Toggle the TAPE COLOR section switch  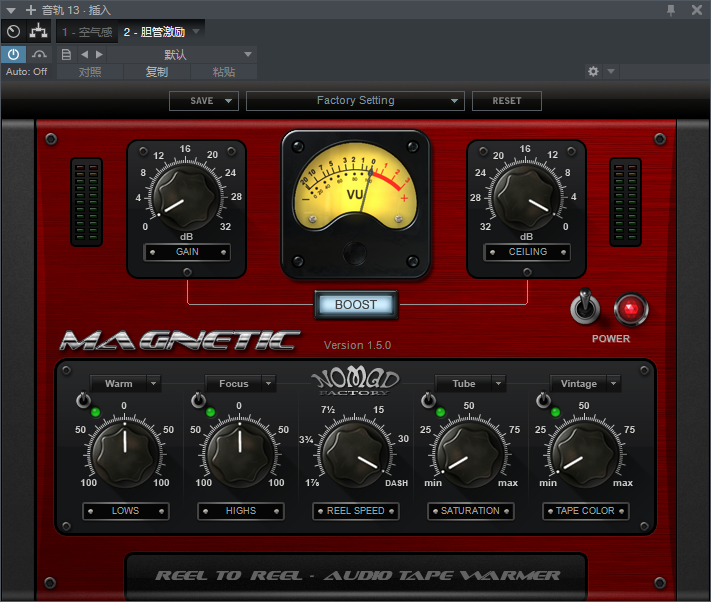[x=543, y=400]
